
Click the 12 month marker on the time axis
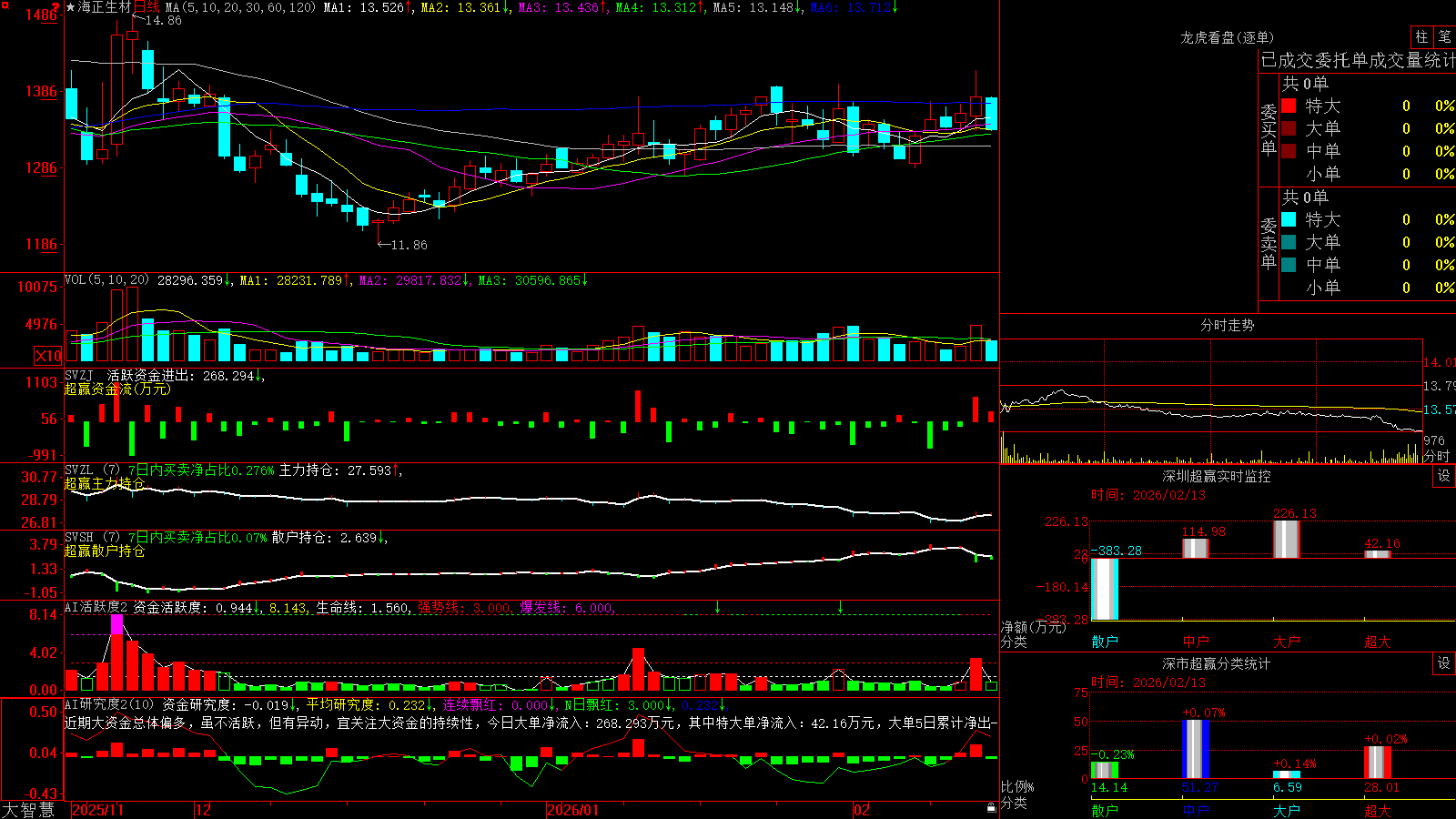point(204,810)
